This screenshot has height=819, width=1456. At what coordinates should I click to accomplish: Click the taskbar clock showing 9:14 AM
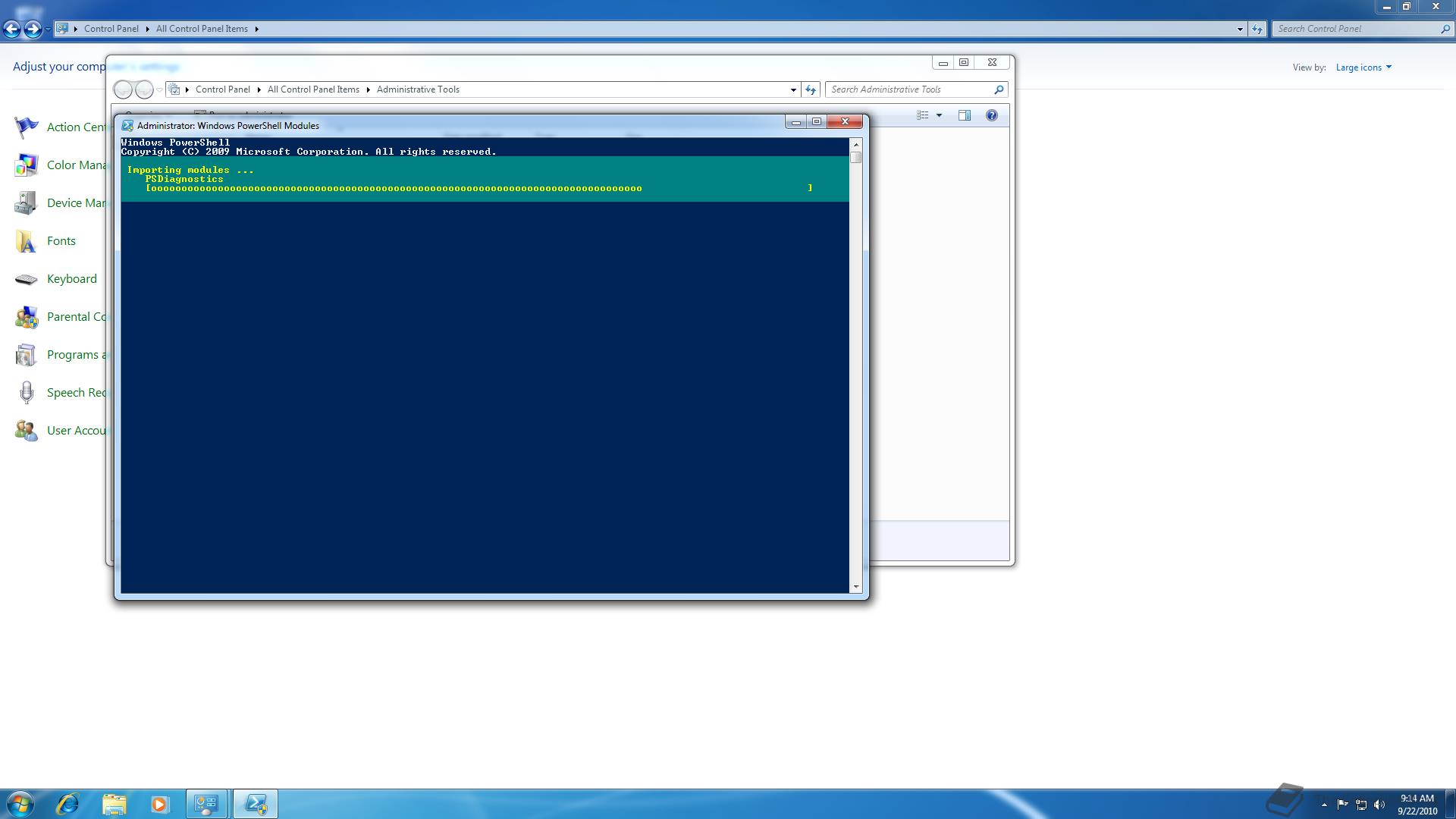1417,805
